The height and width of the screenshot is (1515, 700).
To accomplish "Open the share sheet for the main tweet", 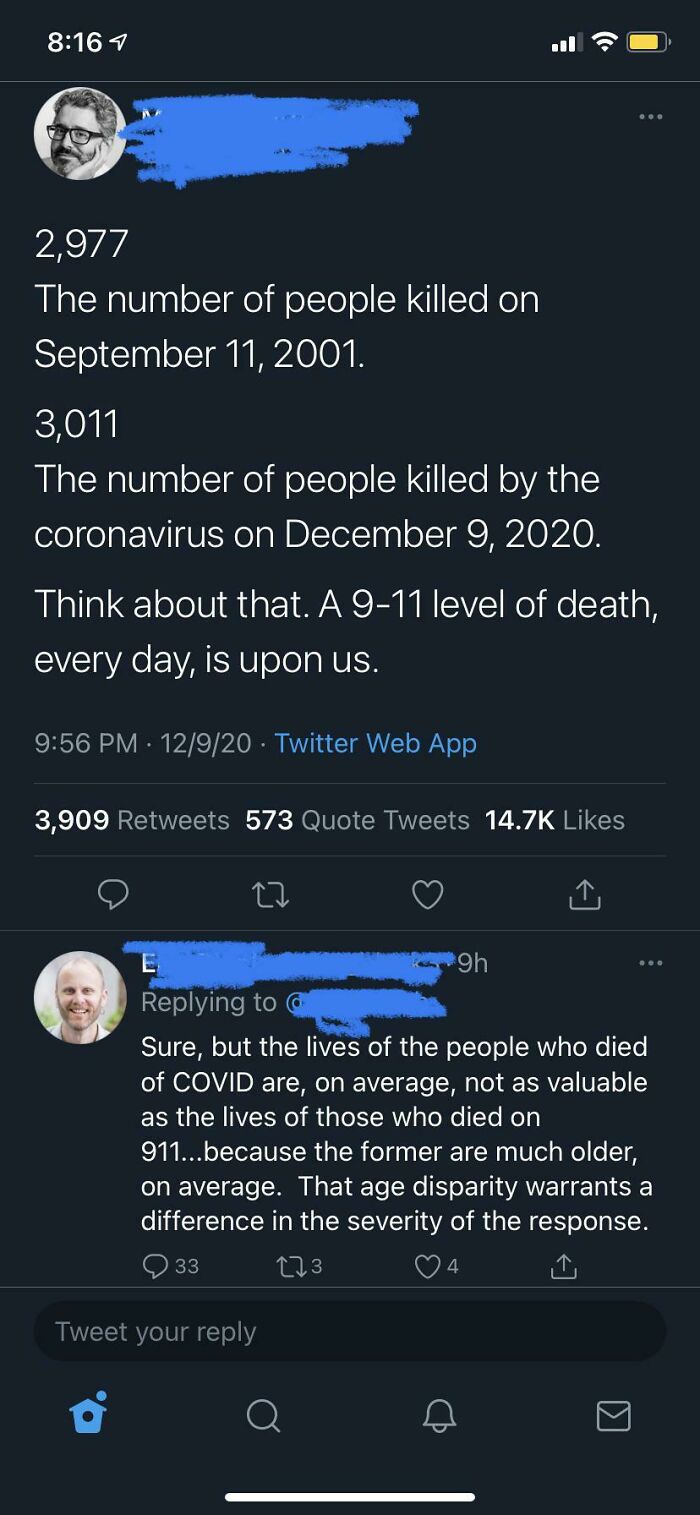I will (x=585, y=894).
